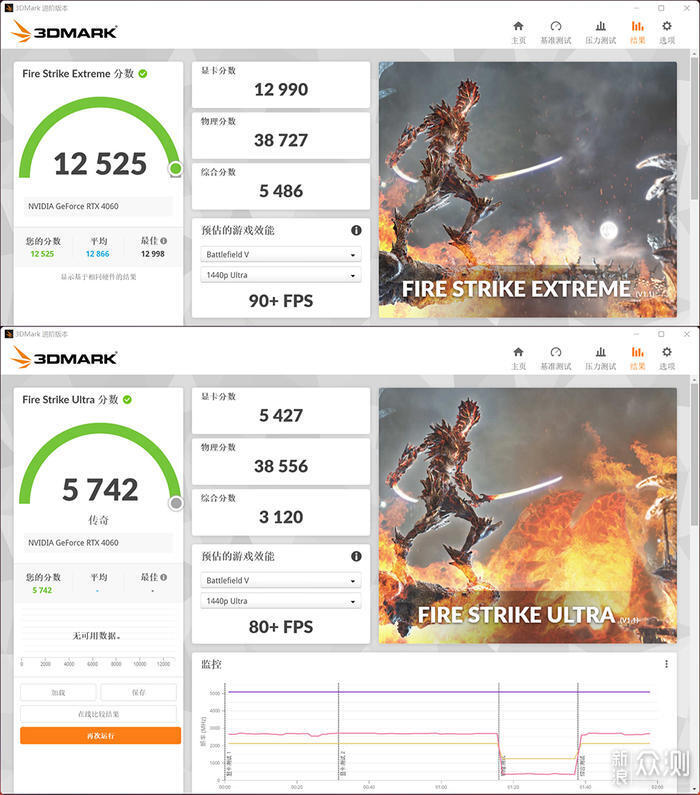Click the Home (主页) icon in the Fire Strike Extreme window
Image resolution: width=700 pixels, height=795 pixels.
(518, 26)
